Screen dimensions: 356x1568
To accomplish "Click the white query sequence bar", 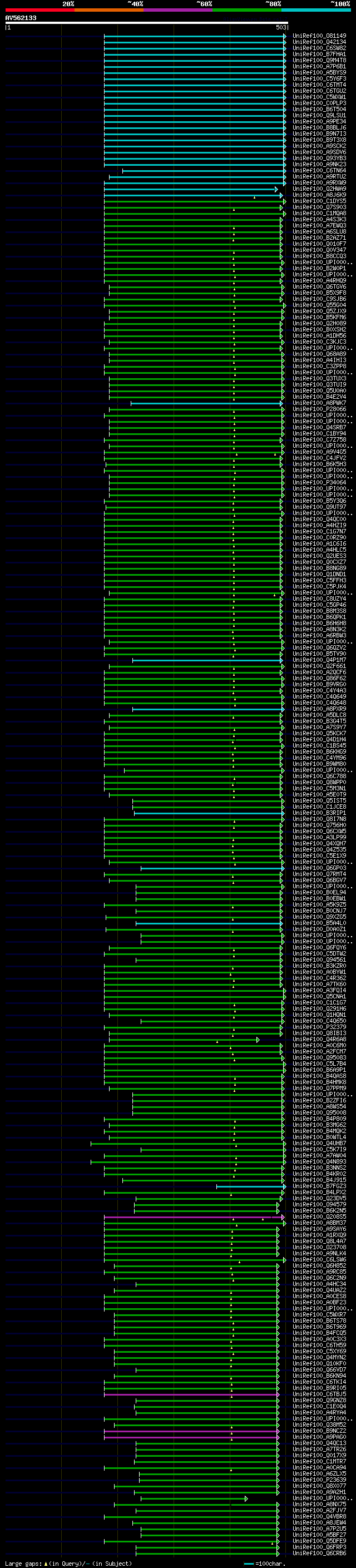I will pos(147,22).
